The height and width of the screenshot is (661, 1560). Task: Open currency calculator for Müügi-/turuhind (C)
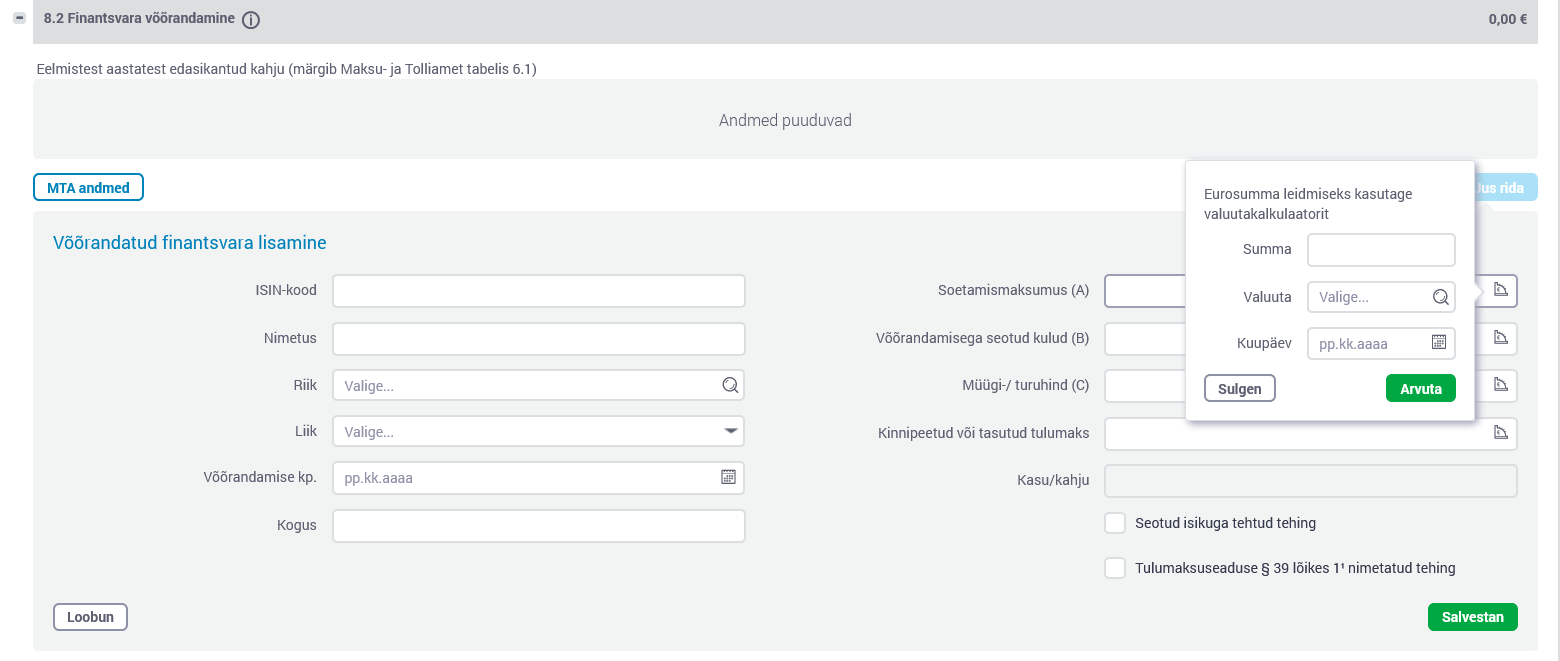pos(1500,385)
